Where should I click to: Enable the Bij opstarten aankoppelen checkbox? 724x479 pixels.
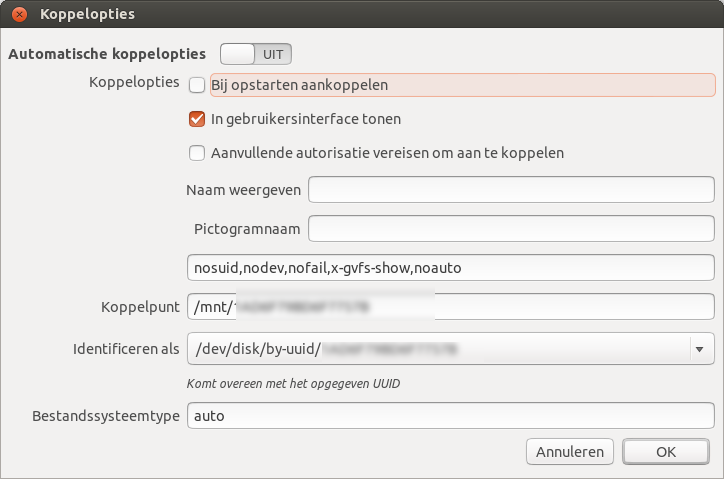[x=197, y=85]
